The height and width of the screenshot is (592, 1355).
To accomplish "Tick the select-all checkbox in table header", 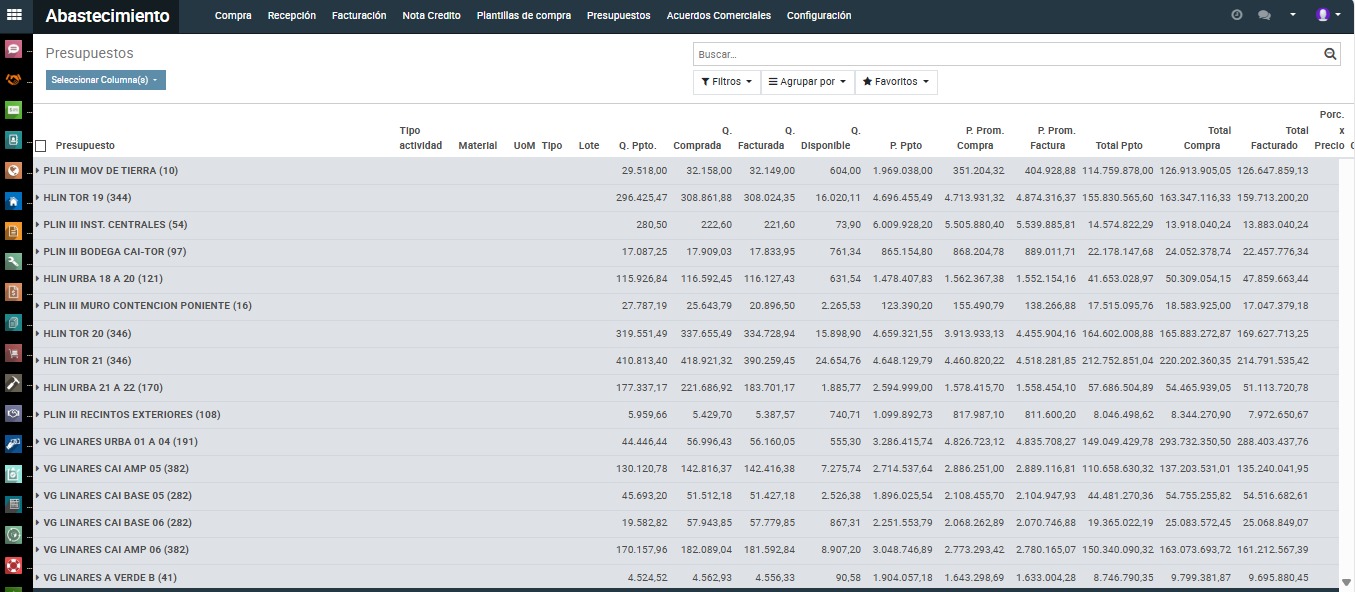I will (x=41, y=146).
